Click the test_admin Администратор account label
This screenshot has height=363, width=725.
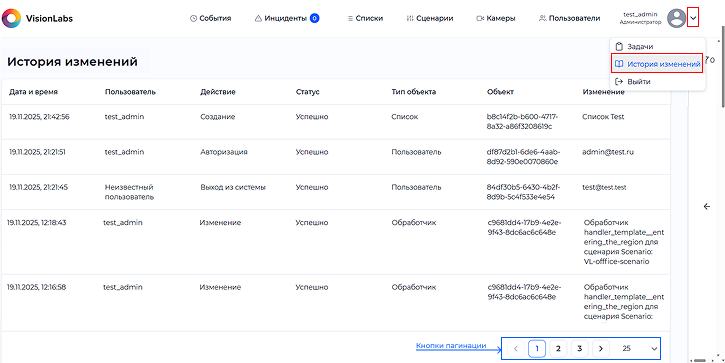click(640, 18)
